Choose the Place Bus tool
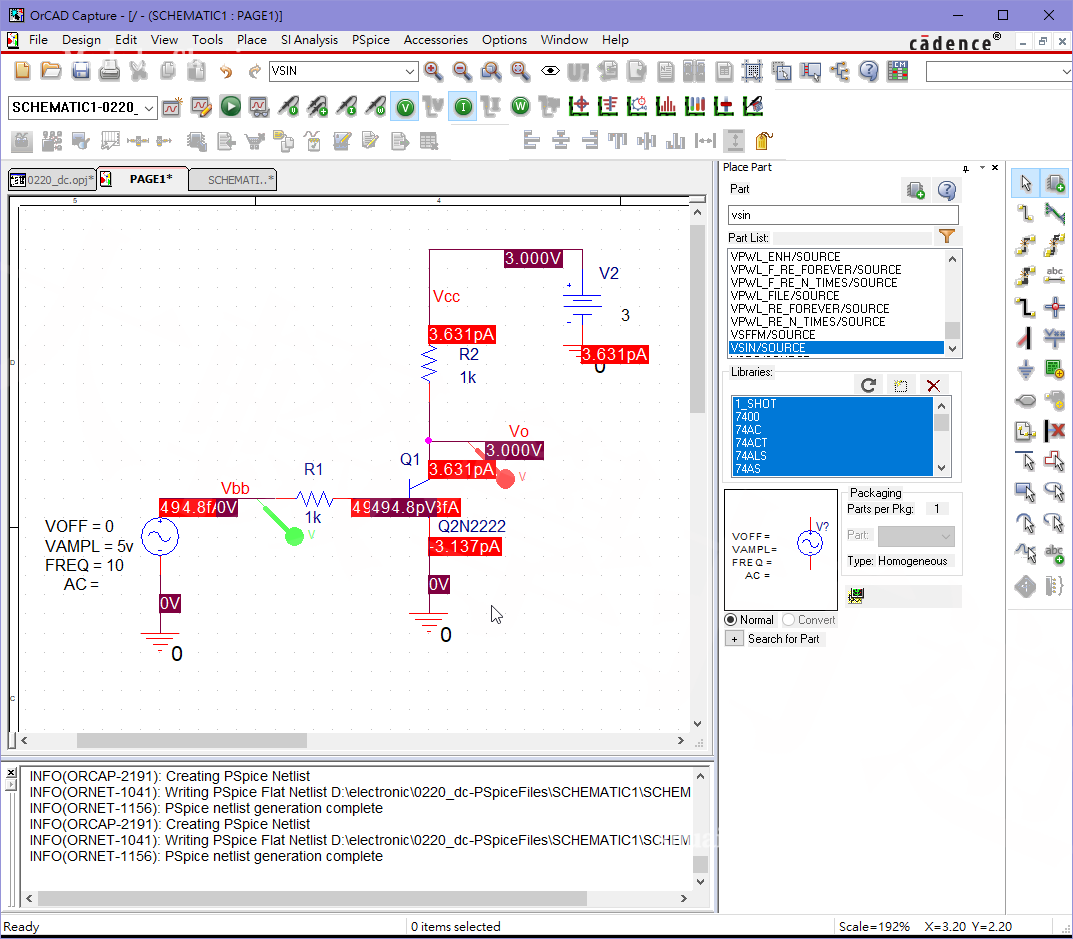Viewport: 1073px width, 939px height. point(1025,307)
